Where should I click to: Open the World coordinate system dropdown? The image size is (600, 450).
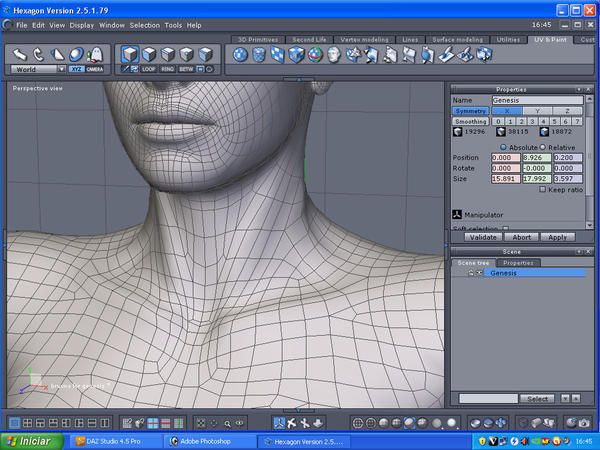(38, 69)
